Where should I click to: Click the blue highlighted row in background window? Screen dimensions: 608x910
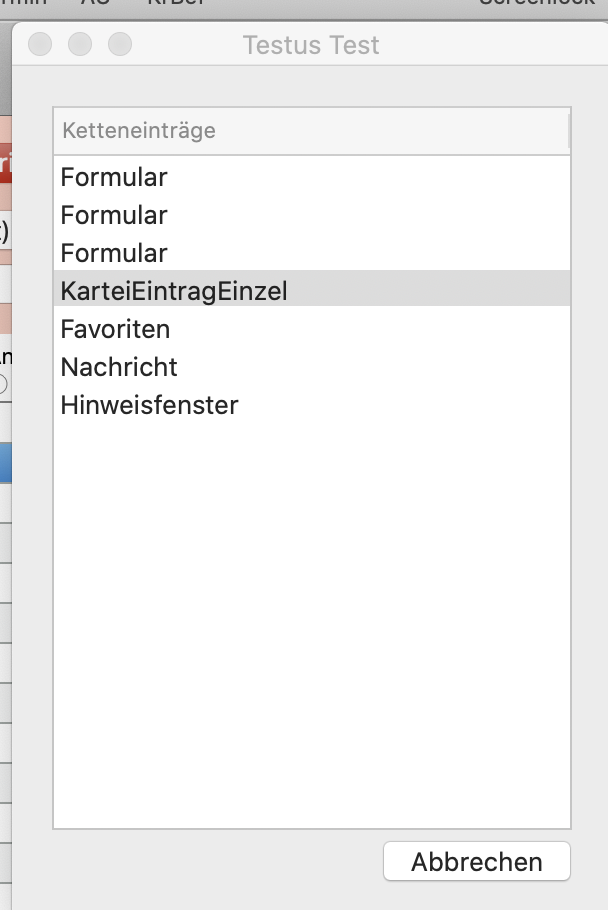coord(5,463)
